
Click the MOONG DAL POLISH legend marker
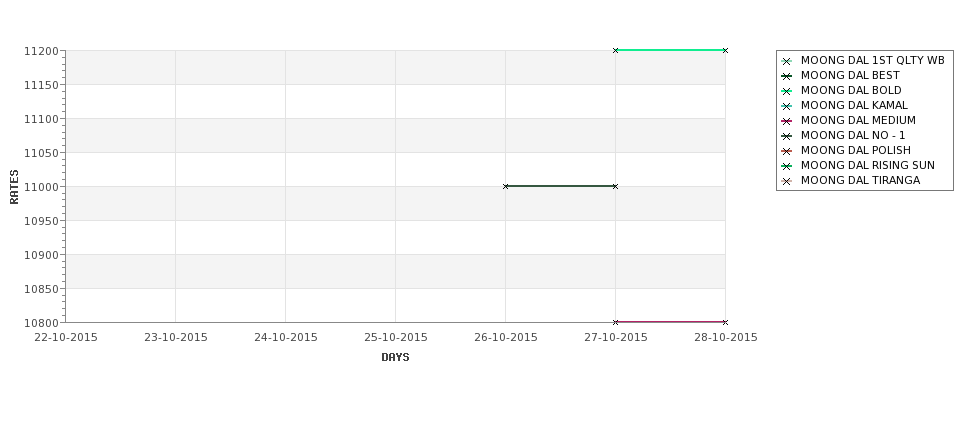coord(787,150)
